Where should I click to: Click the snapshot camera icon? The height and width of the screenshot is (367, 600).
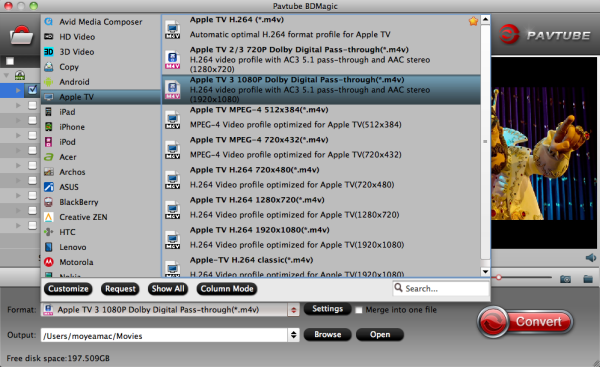tap(565, 279)
